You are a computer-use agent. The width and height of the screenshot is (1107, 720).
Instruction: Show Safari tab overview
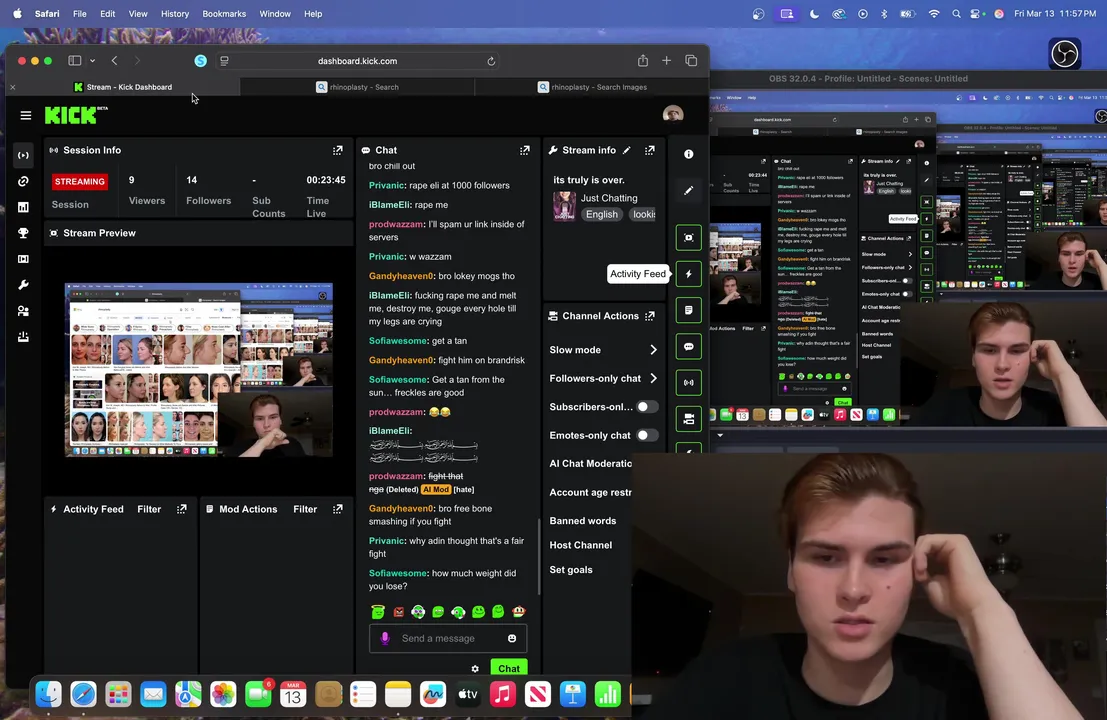691,61
